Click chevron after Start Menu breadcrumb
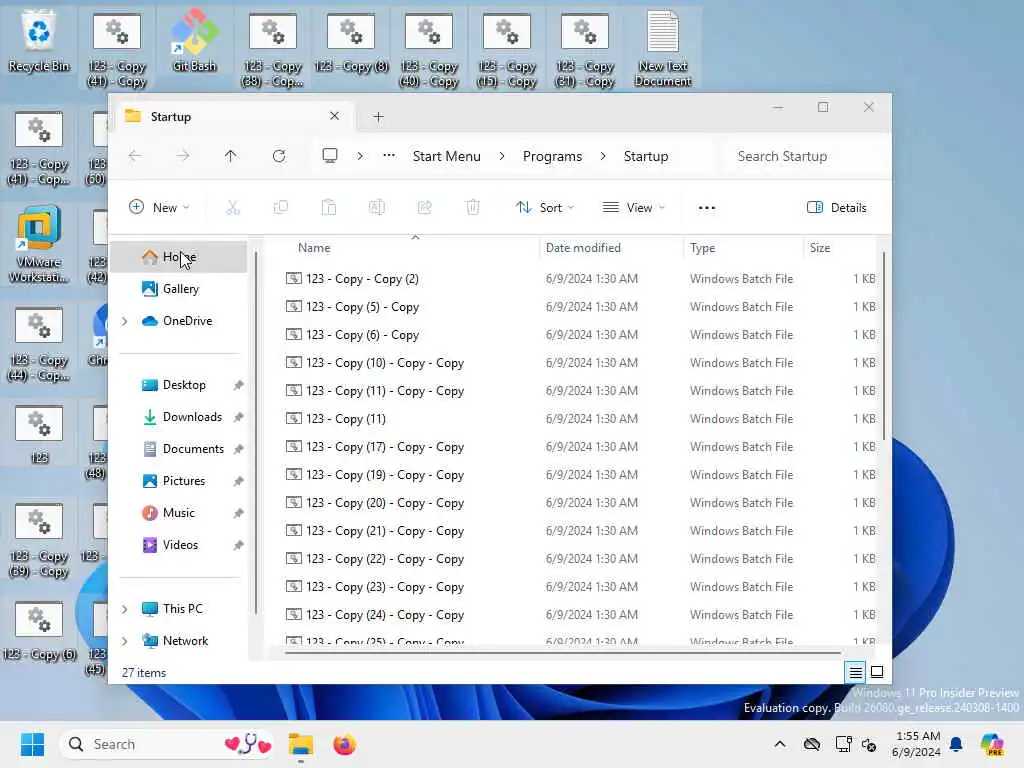1024x768 pixels. [502, 156]
